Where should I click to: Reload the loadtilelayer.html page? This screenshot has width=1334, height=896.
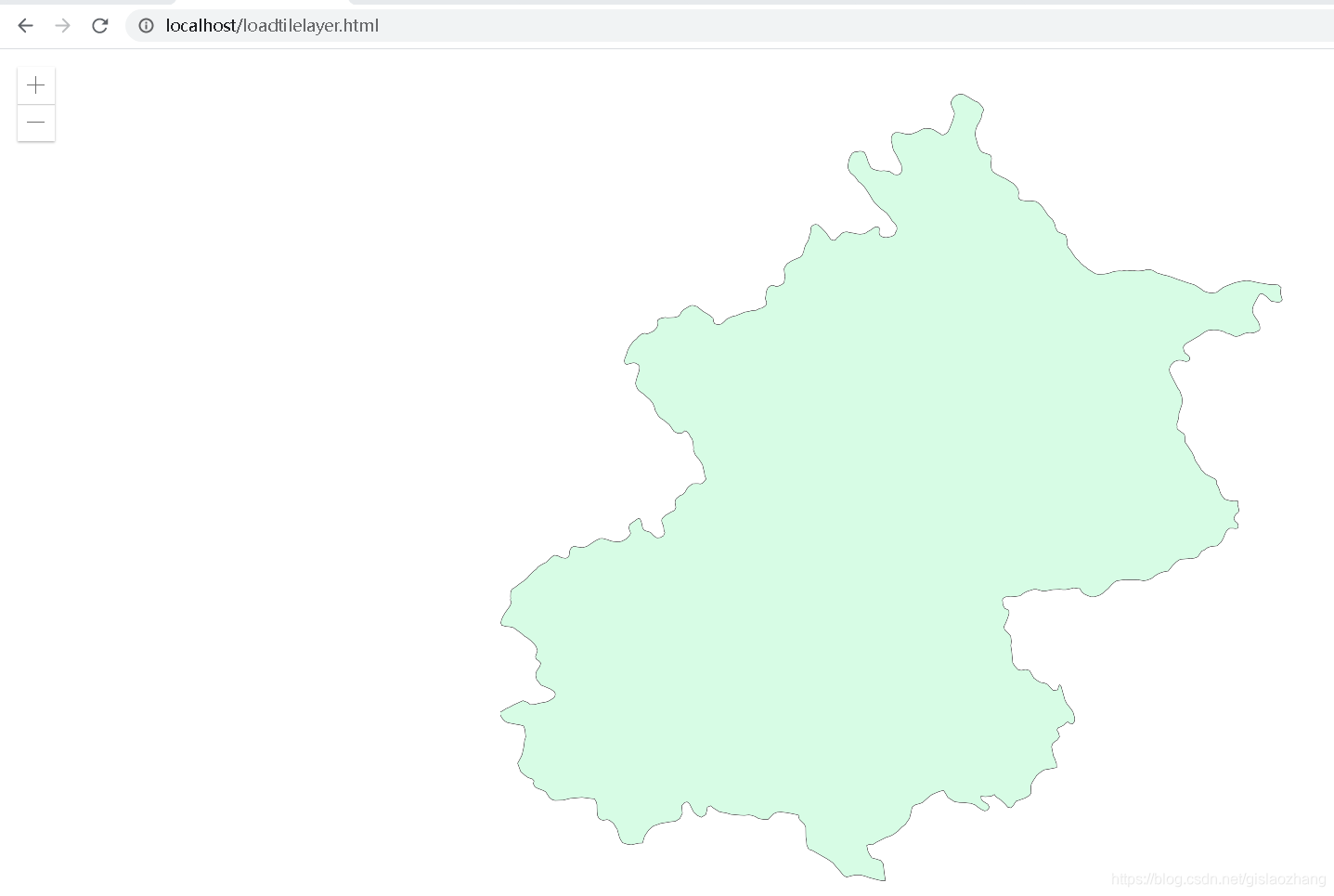[99, 25]
